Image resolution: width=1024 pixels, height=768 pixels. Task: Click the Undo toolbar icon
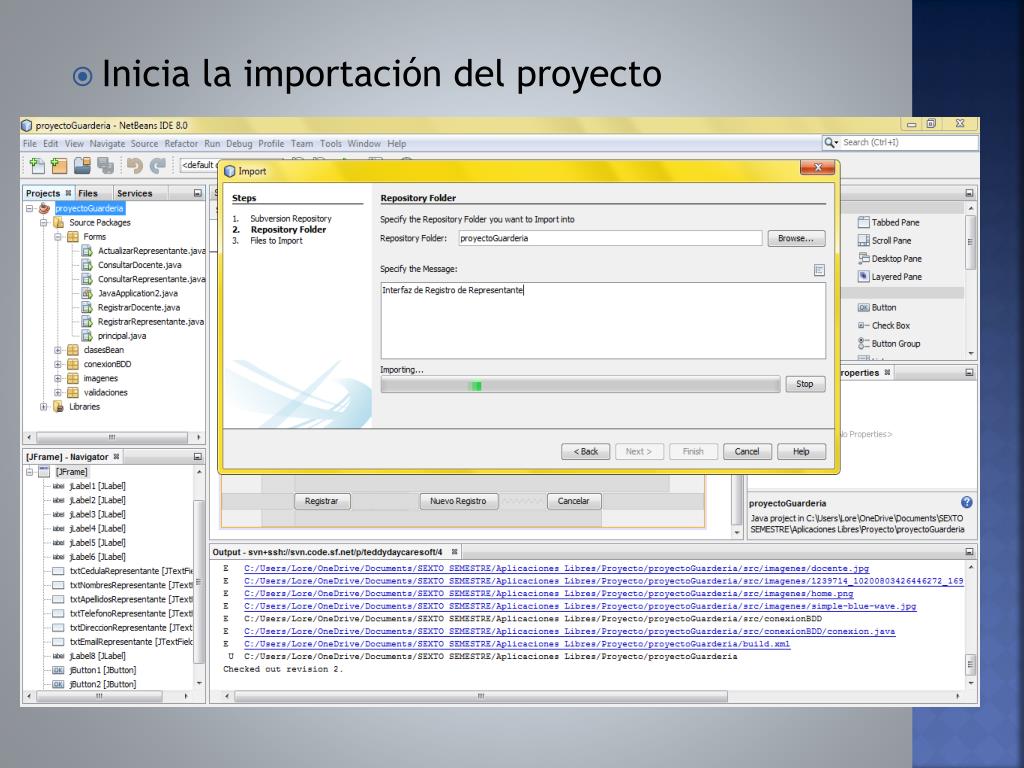pos(135,166)
